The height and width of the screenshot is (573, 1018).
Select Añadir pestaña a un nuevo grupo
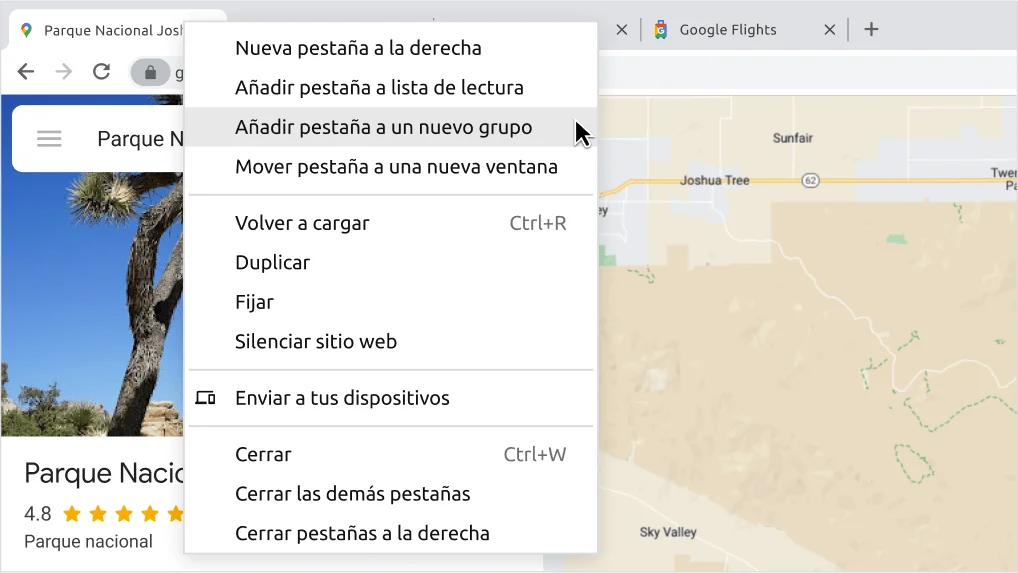390,127
